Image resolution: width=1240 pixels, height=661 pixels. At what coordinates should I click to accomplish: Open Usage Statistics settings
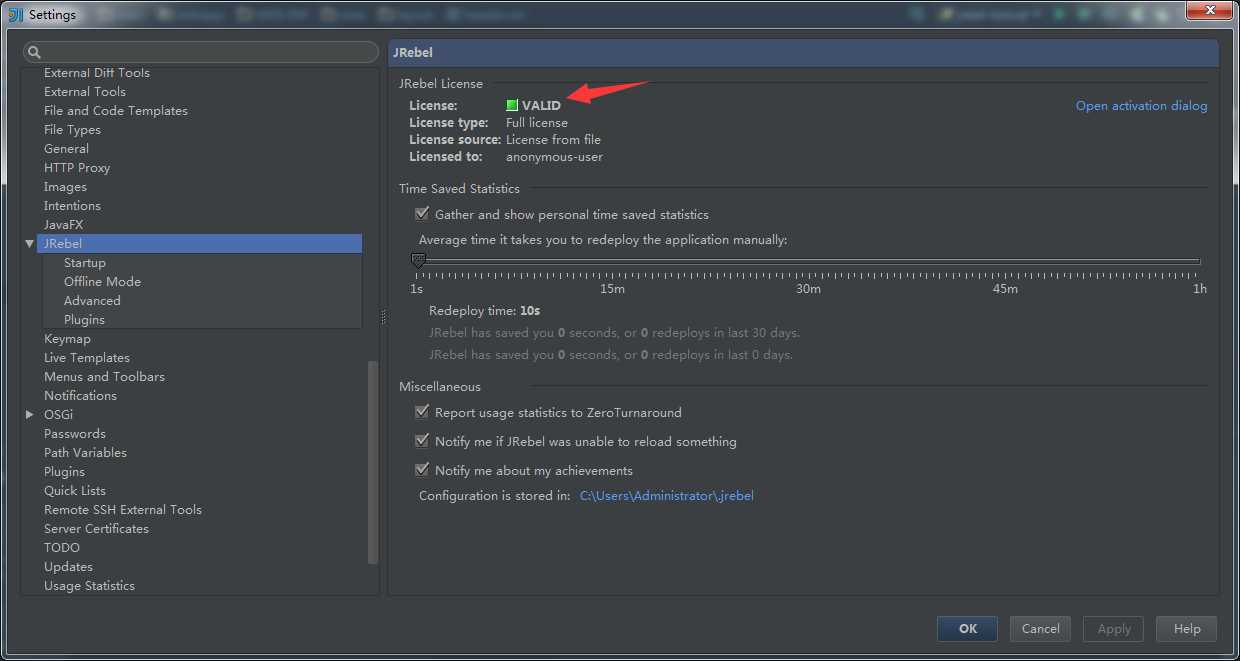[x=89, y=585]
